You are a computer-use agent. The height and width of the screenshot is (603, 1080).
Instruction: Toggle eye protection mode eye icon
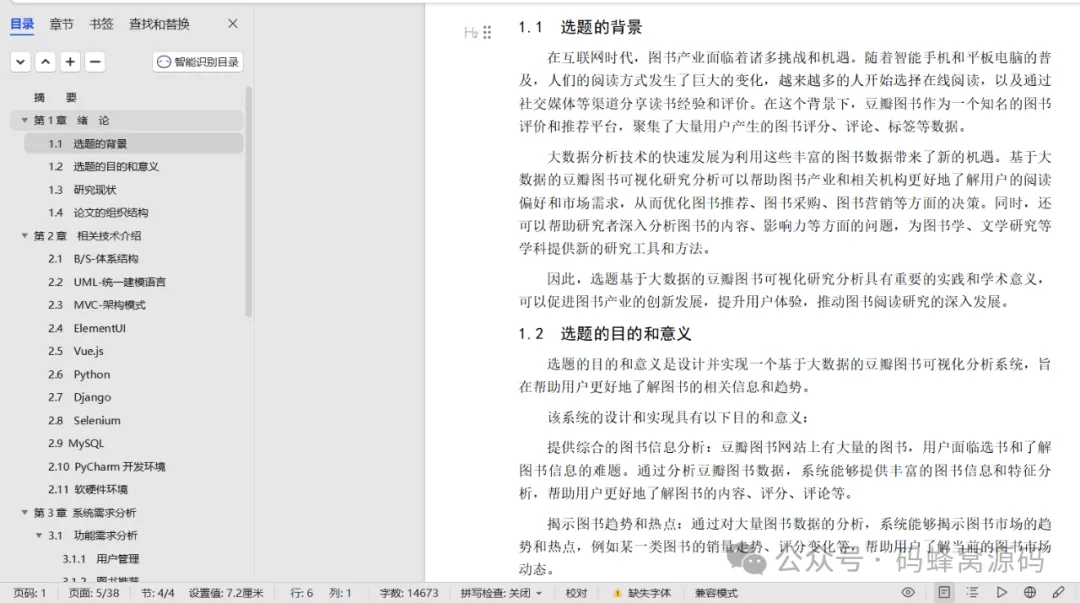[x=908, y=593]
